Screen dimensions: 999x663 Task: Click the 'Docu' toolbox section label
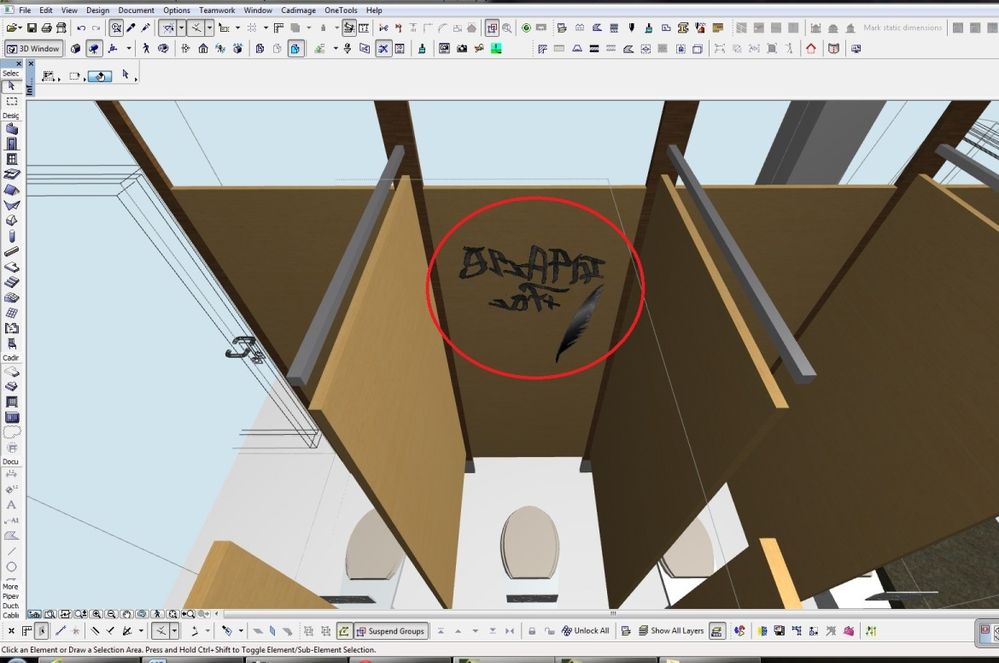tap(10, 462)
